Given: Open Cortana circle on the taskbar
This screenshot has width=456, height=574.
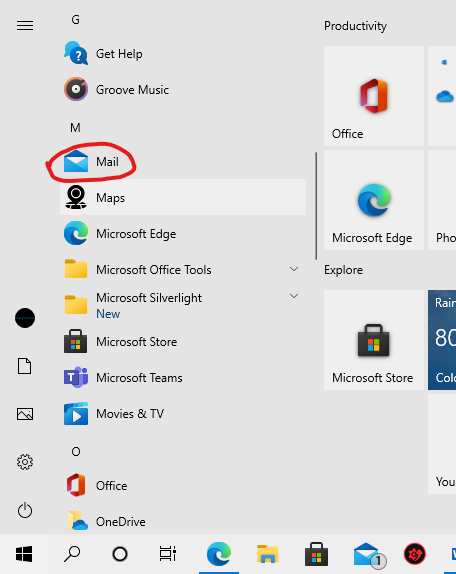Looking at the screenshot, I should click(x=120, y=554).
